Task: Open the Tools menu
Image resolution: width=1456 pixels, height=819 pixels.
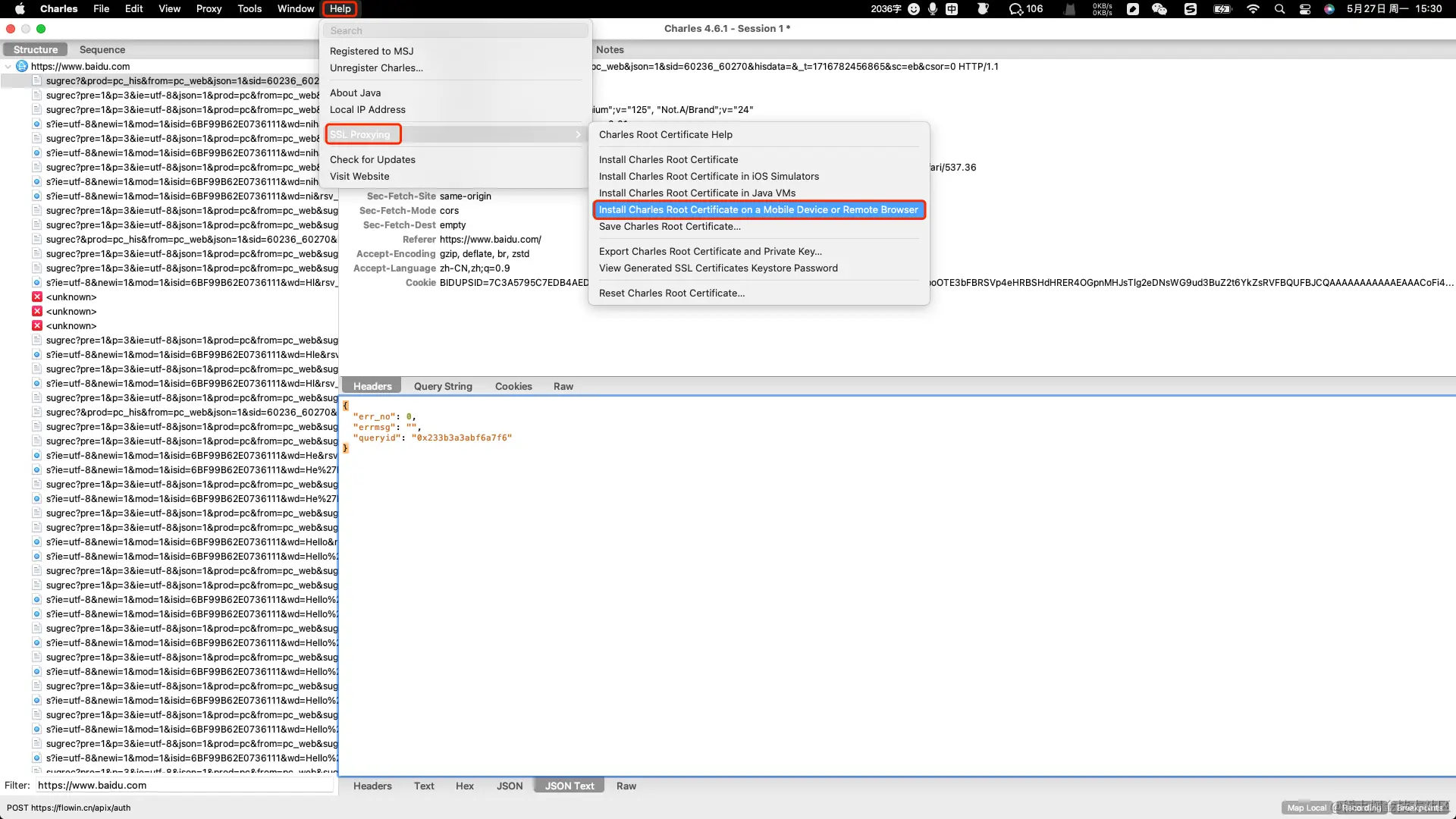Action: pos(249,9)
